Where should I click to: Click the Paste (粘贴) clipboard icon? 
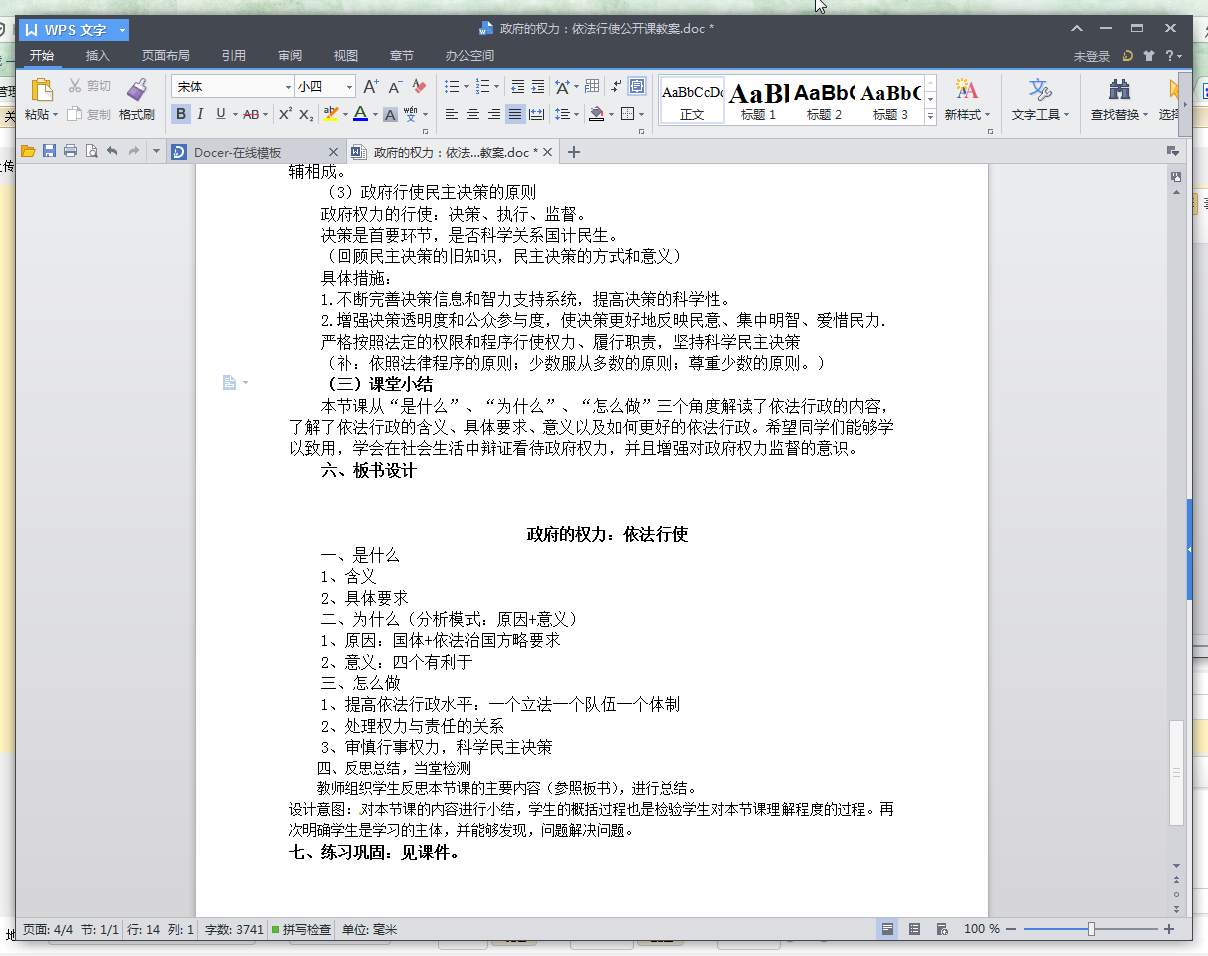coord(41,89)
